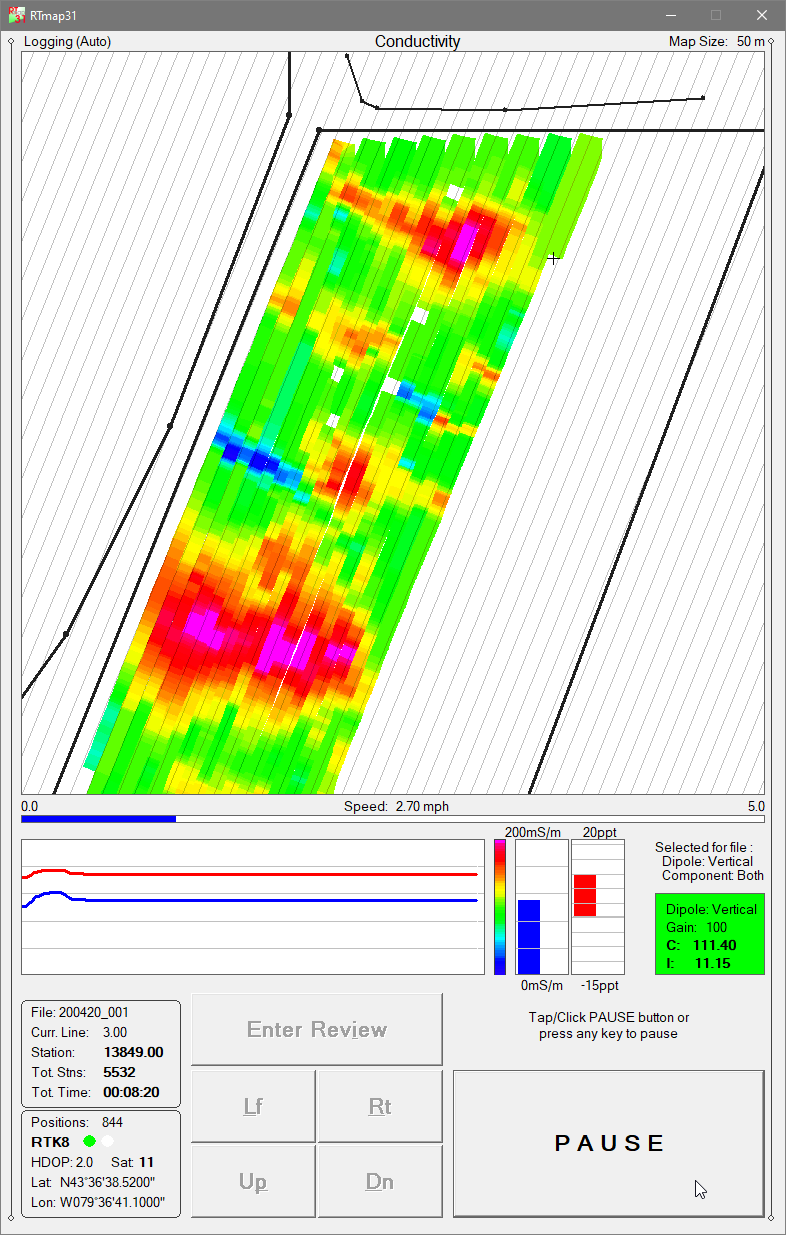Click the blue speed progress bar
This screenshot has width=786, height=1235.
click(x=98, y=819)
